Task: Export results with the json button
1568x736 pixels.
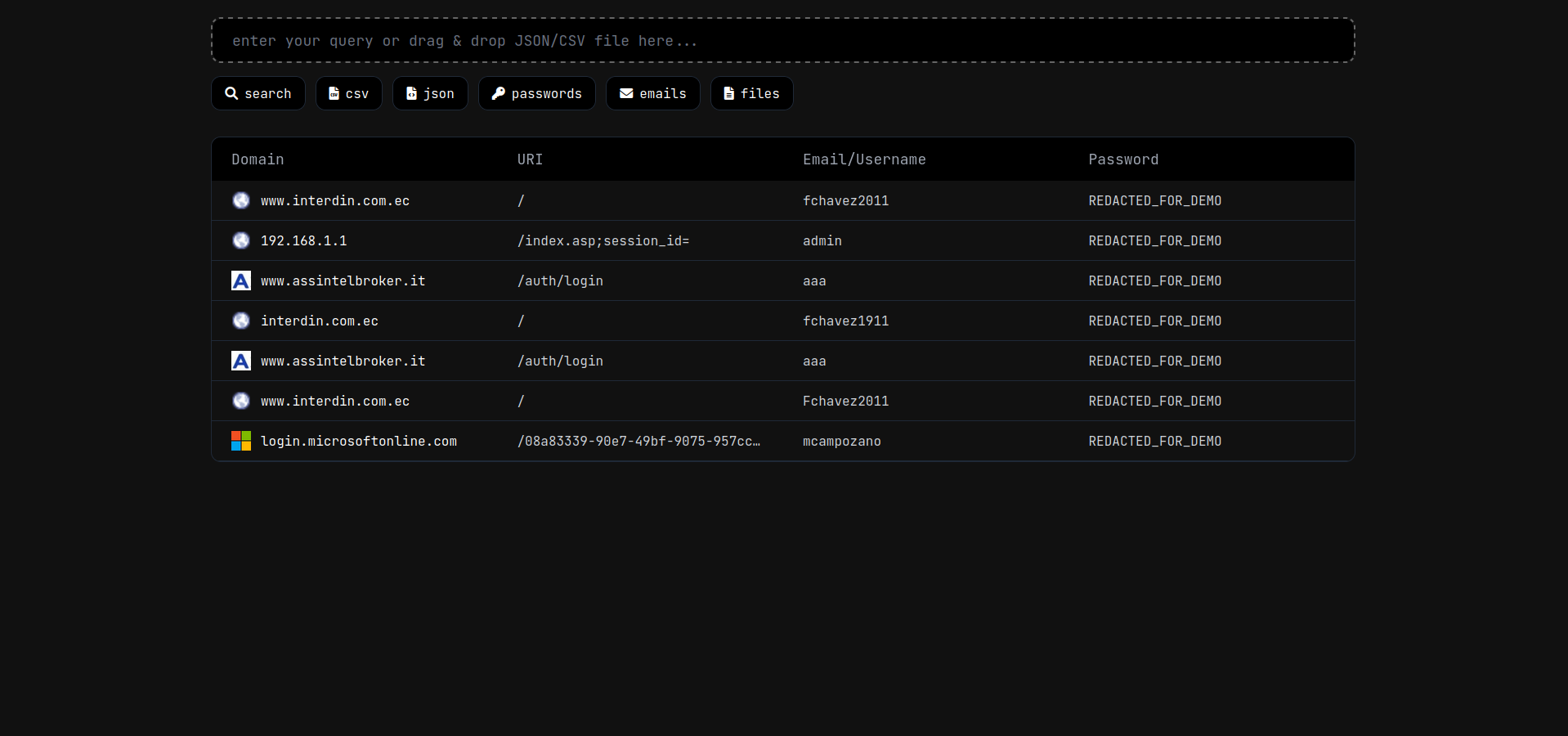Action: [430, 93]
